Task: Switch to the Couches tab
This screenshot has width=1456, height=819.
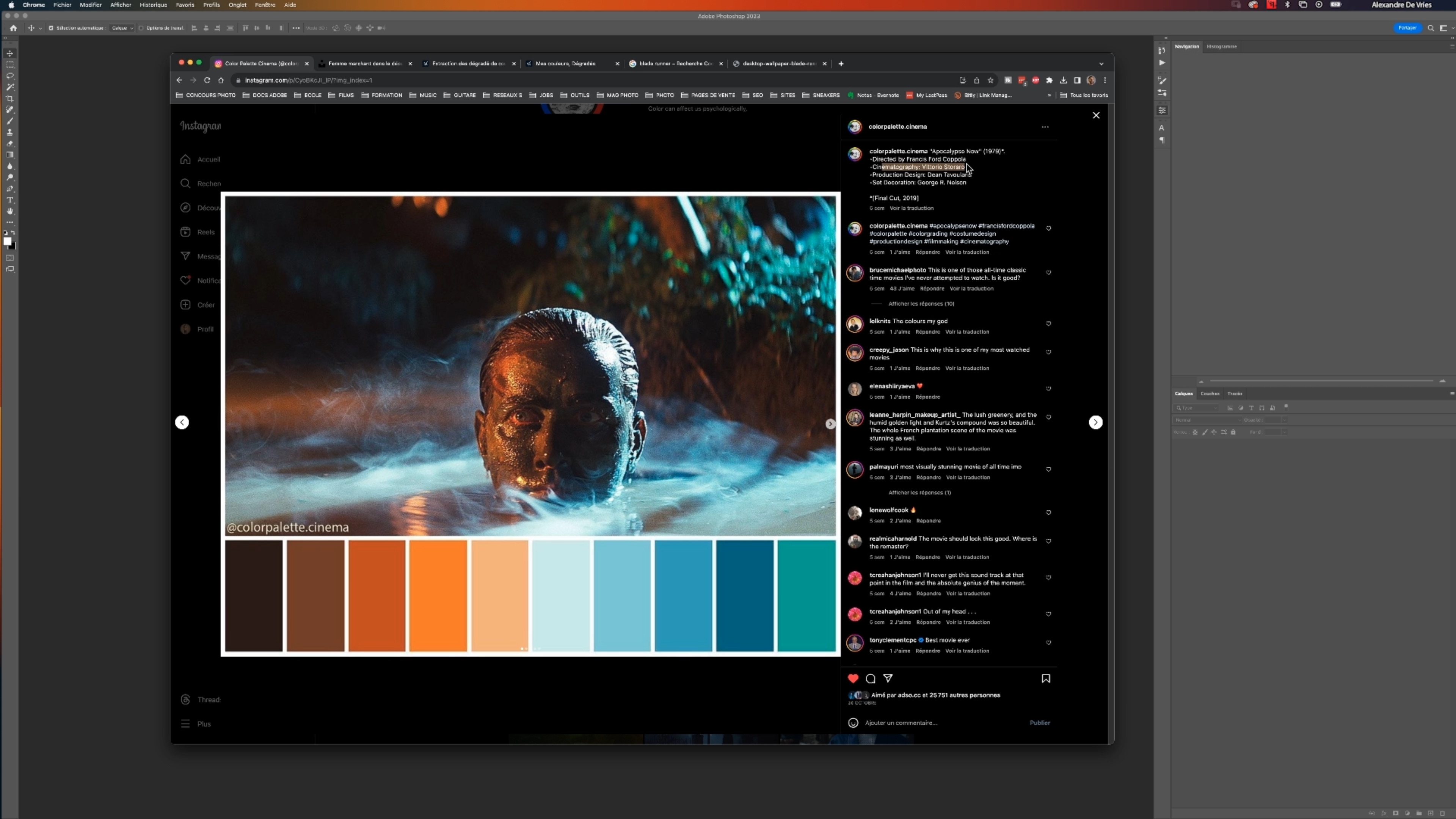Action: 1210,394
